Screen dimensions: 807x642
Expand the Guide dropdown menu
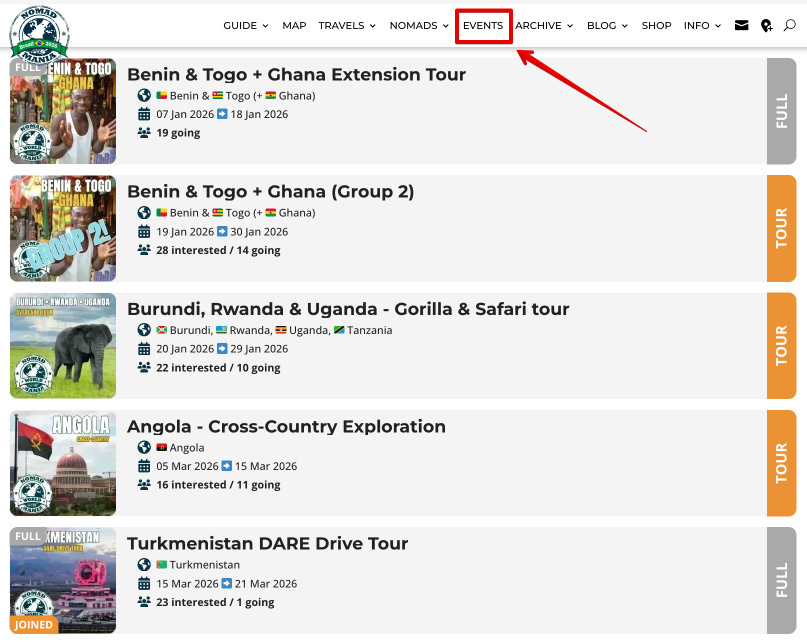246,26
